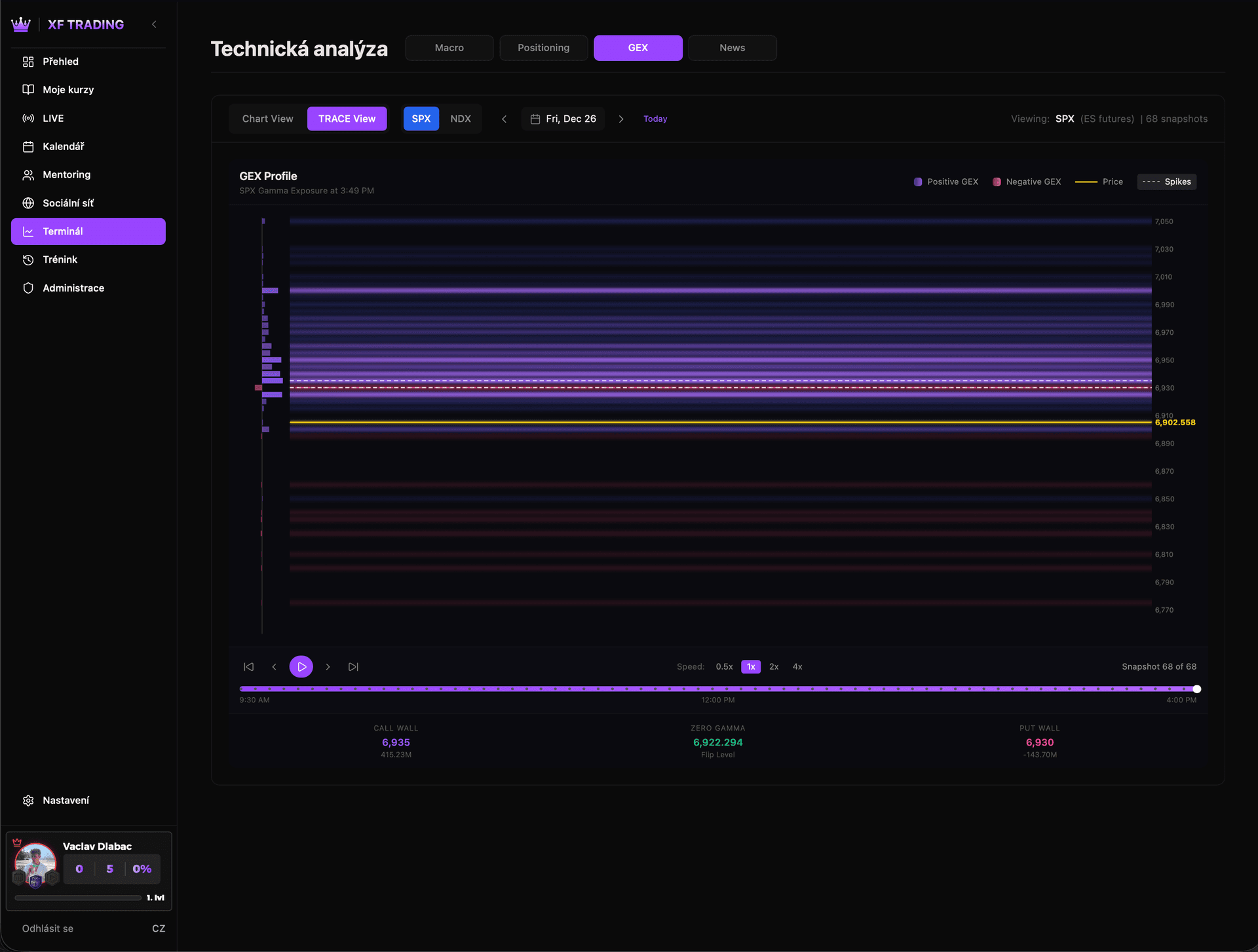
Task: Switch to Chart View
Action: pyautogui.click(x=267, y=119)
